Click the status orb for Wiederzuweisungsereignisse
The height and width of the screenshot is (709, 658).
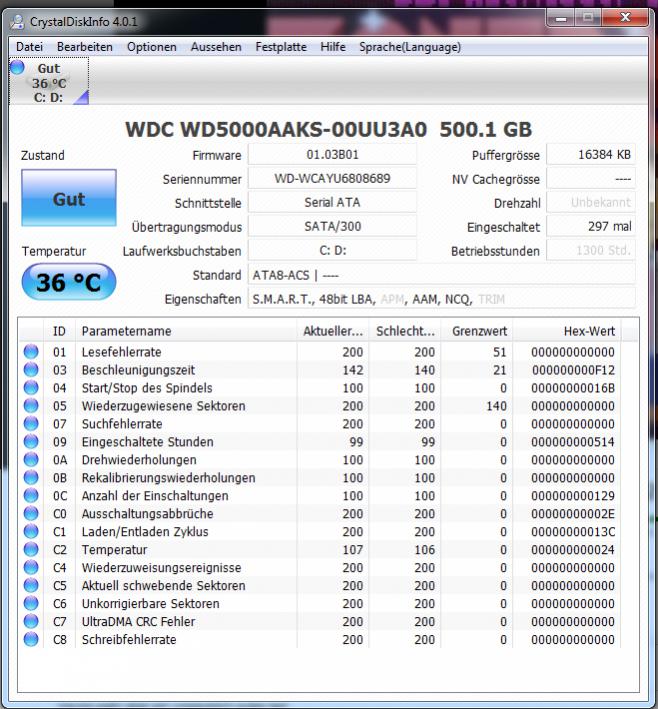click(31, 567)
